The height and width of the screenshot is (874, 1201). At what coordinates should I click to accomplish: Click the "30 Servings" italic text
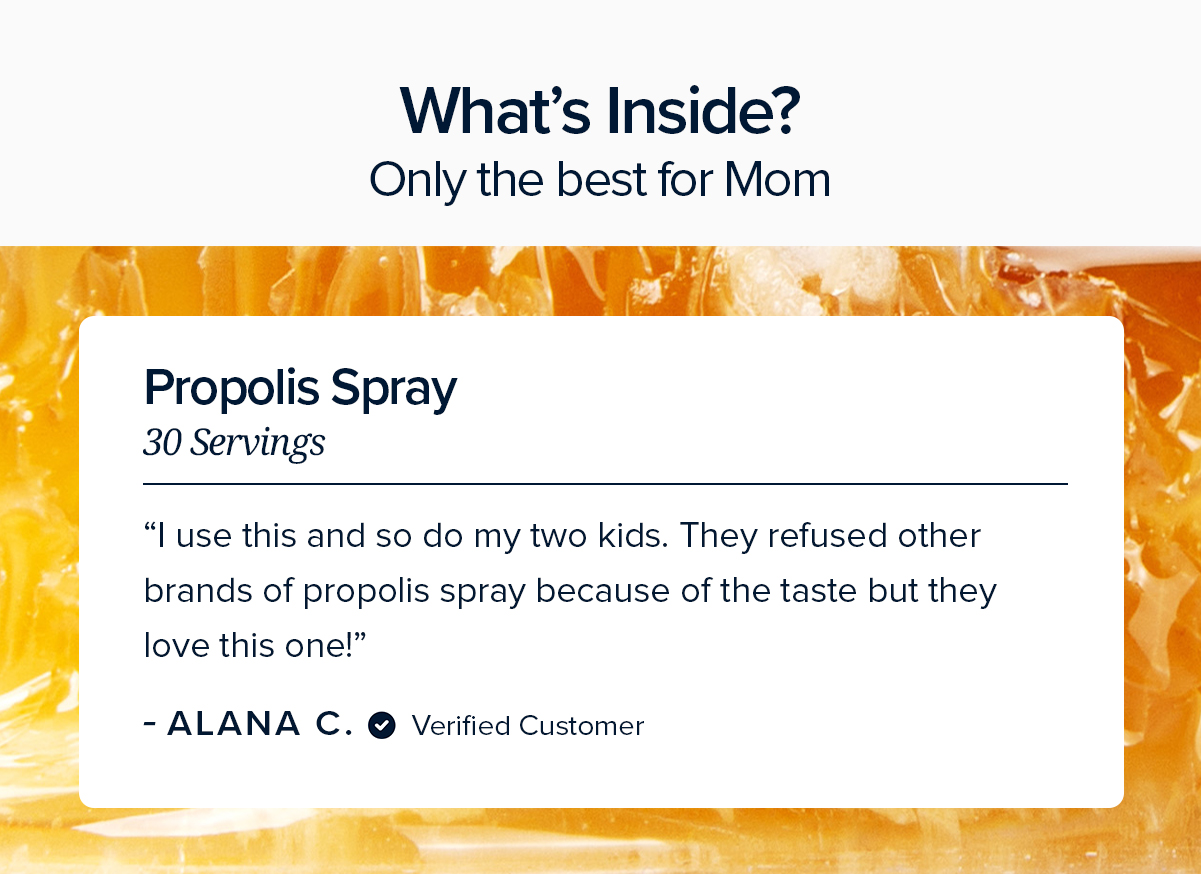pyautogui.click(x=234, y=442)
